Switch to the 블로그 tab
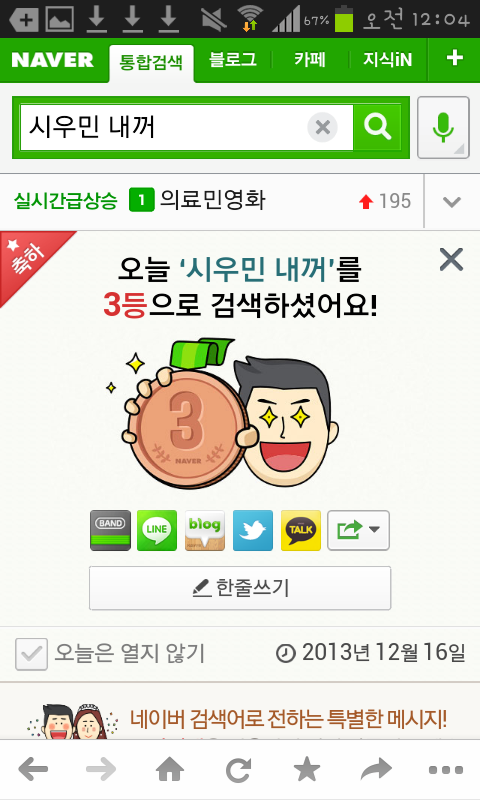Image resolution: width=480 pixels, height=800 pixels. click(233, 60)
